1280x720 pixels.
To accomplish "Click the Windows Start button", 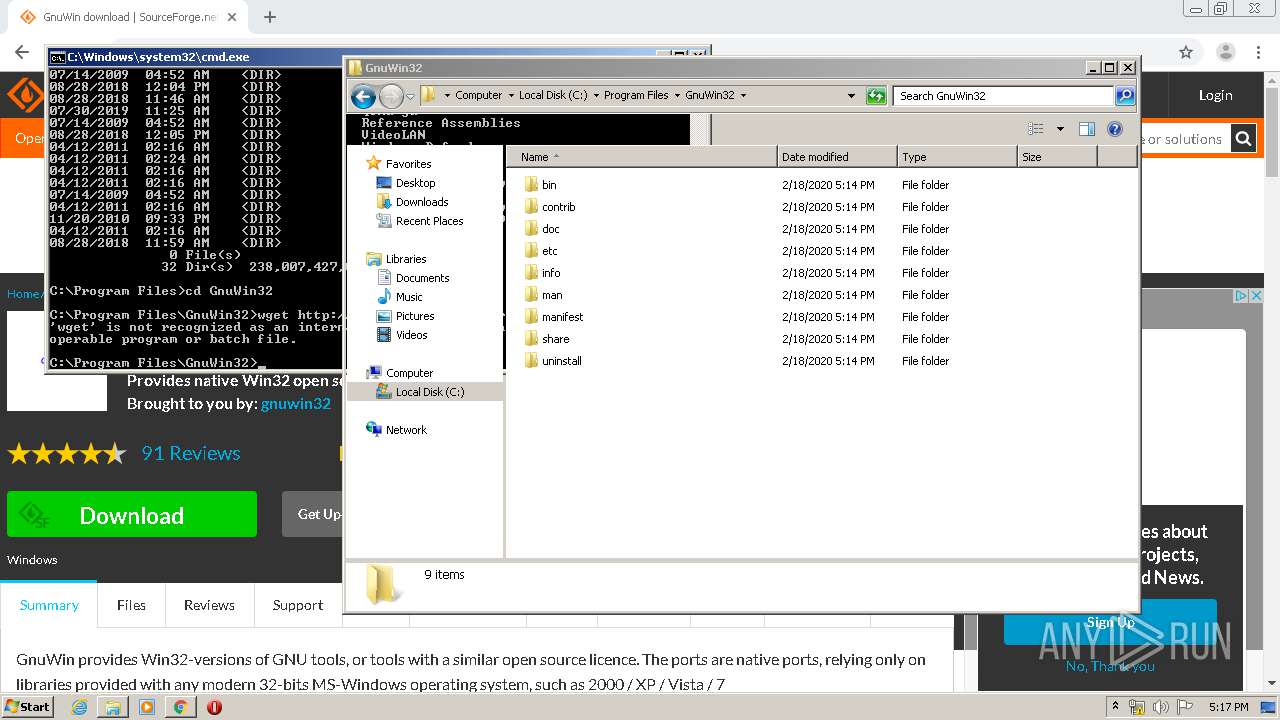I will coord(27,707).
